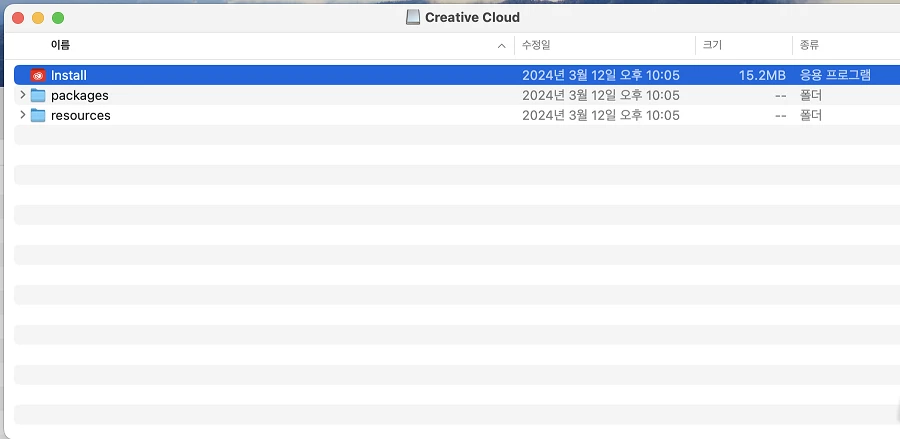Screen dimensions: 900x439
Task: Minimize the window with the yellow button
Action: pos(38,18)
